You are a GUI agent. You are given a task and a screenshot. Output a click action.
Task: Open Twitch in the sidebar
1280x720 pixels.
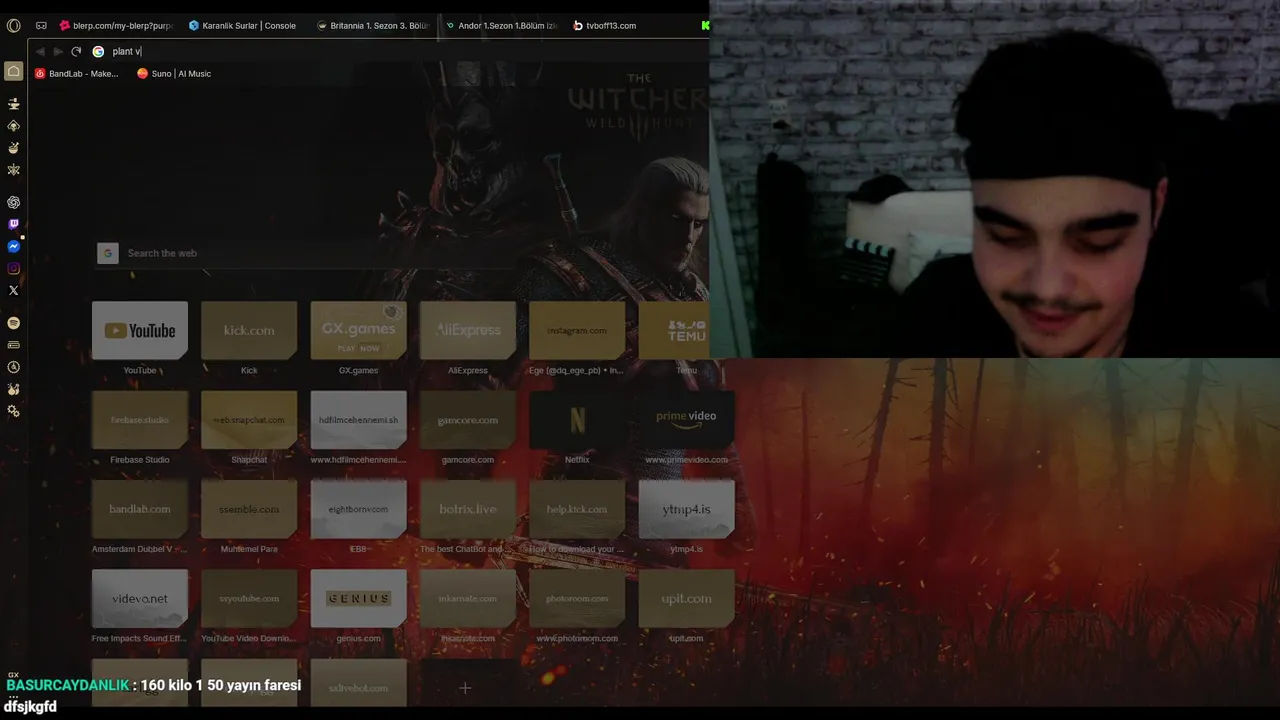(x=13, y=224)
